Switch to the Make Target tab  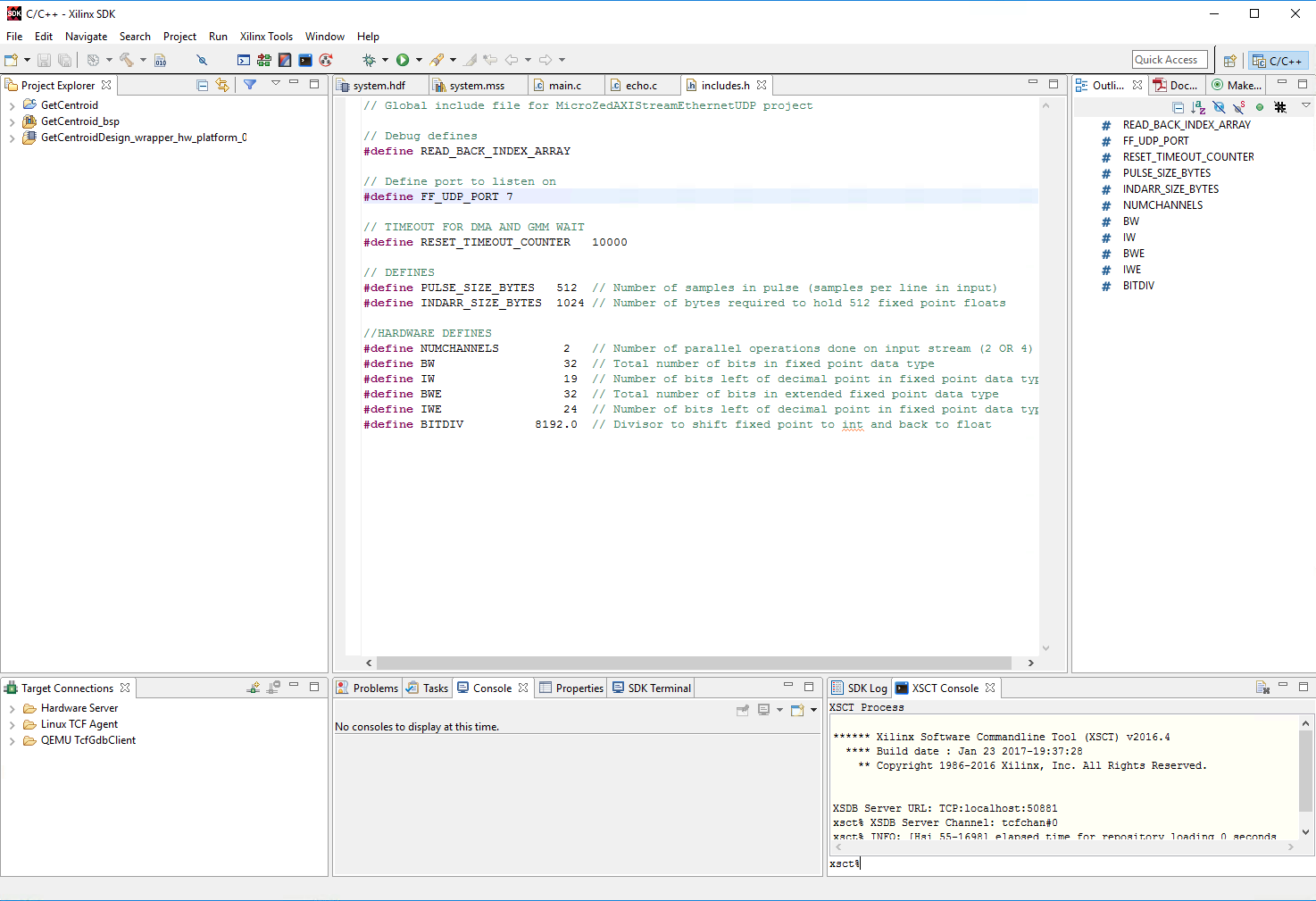click(1237, 86)
